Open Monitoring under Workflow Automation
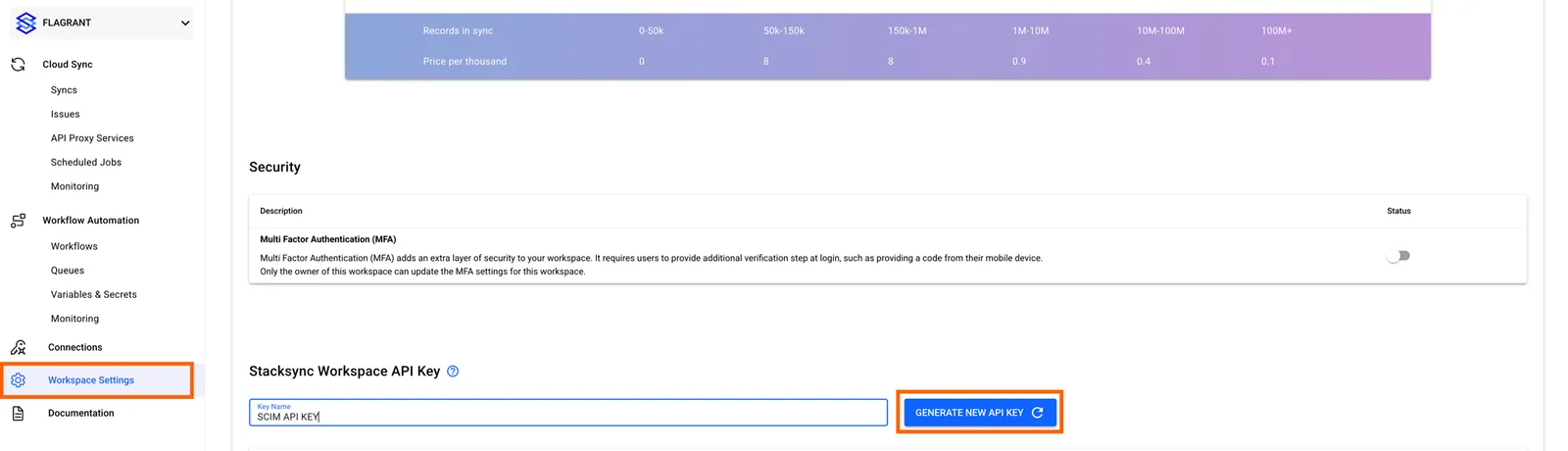 74,319
